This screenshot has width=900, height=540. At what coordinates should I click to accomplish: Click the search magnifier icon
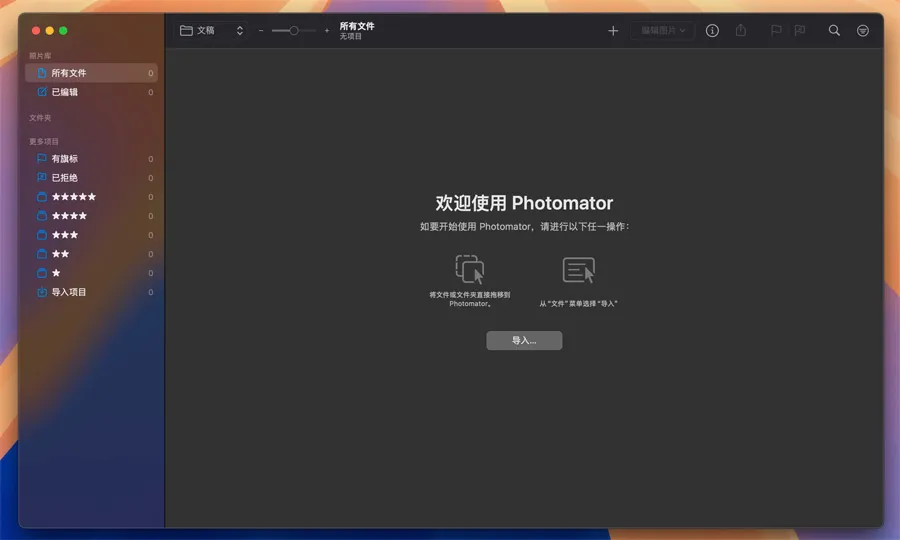834,31
